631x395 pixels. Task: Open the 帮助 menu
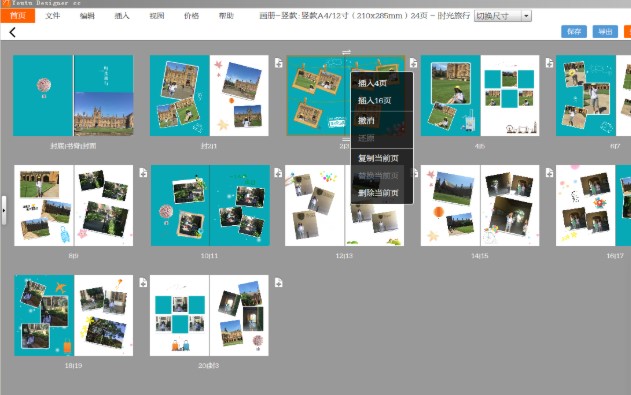point(226,16)
